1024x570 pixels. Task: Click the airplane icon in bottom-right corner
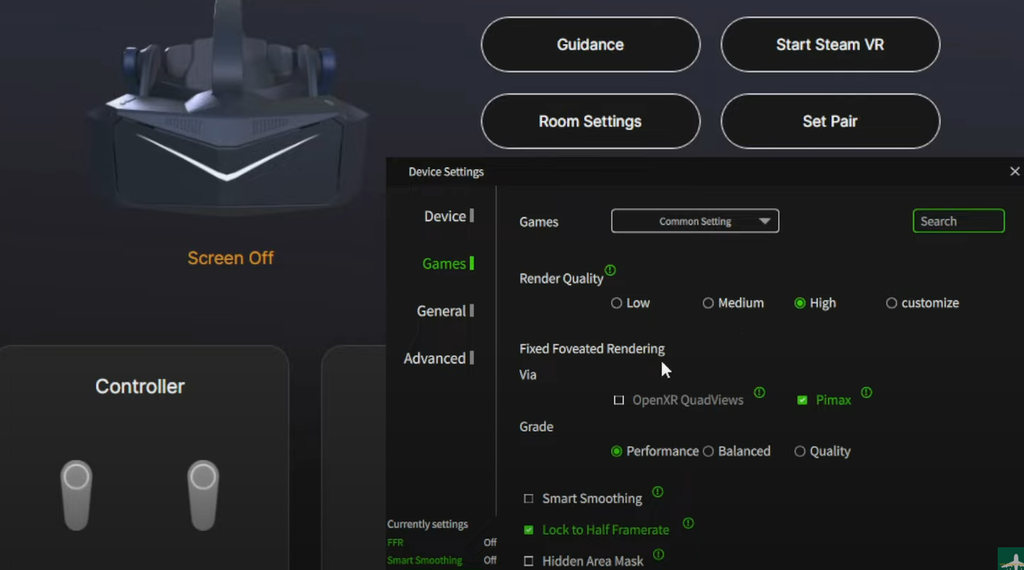(x=1010, y=558)
